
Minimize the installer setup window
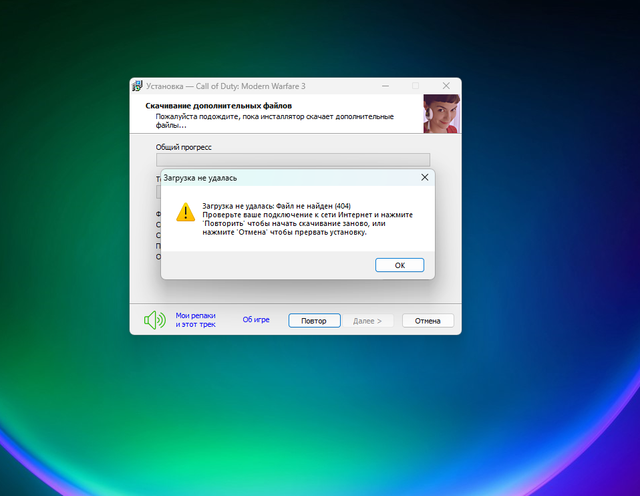[385, 86]
